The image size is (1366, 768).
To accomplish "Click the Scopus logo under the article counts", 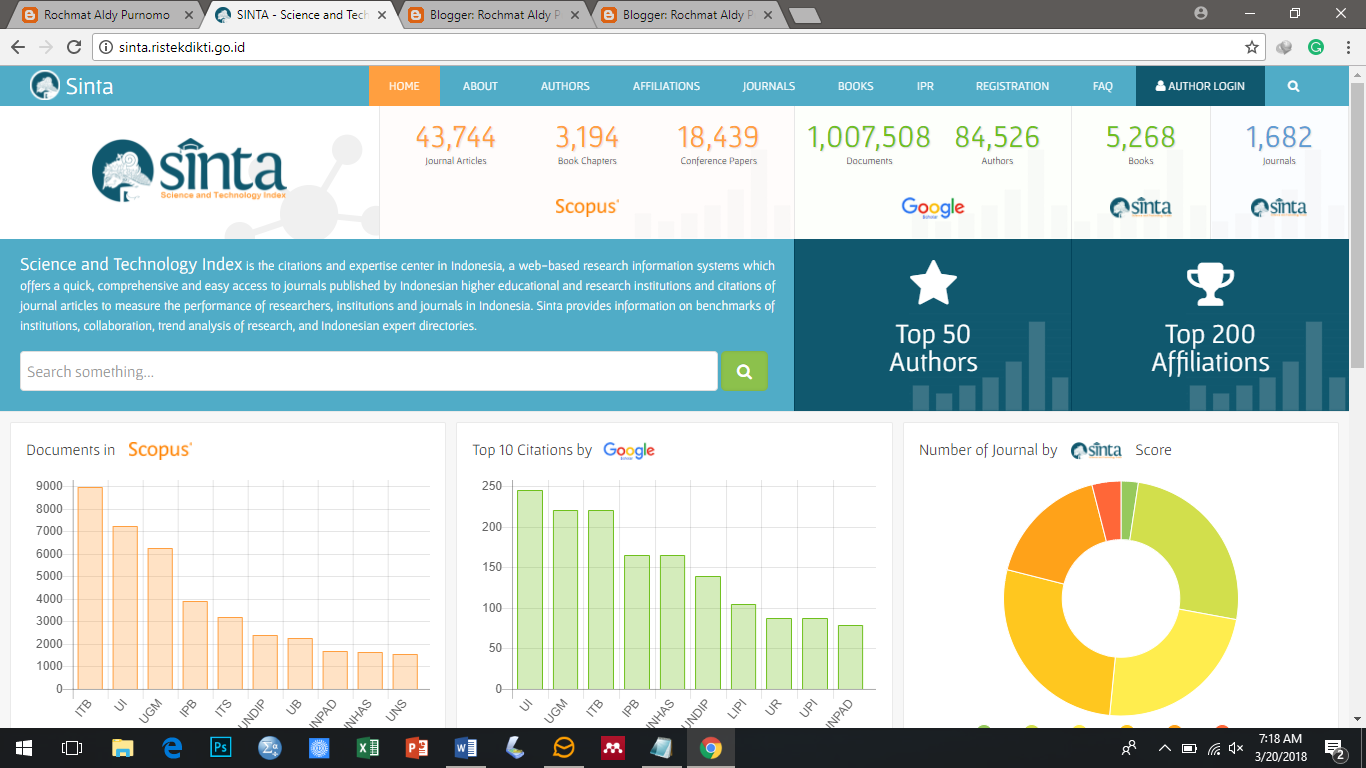I will click(587, 206).
